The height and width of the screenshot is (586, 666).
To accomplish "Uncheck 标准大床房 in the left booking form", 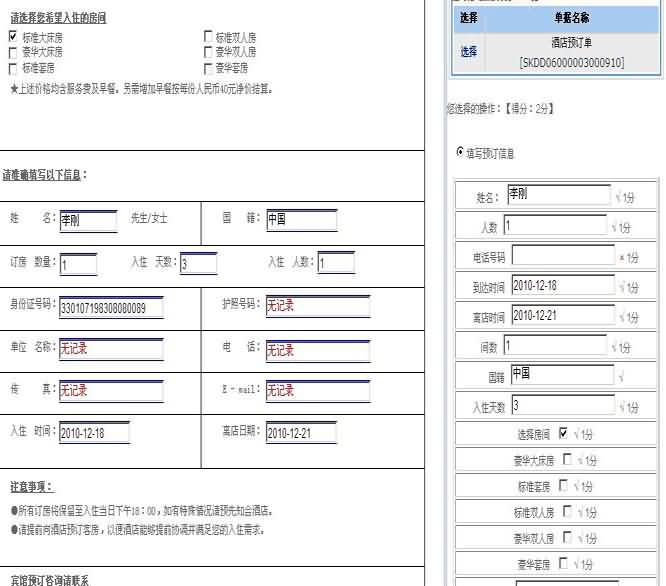I will coord(13,36).
